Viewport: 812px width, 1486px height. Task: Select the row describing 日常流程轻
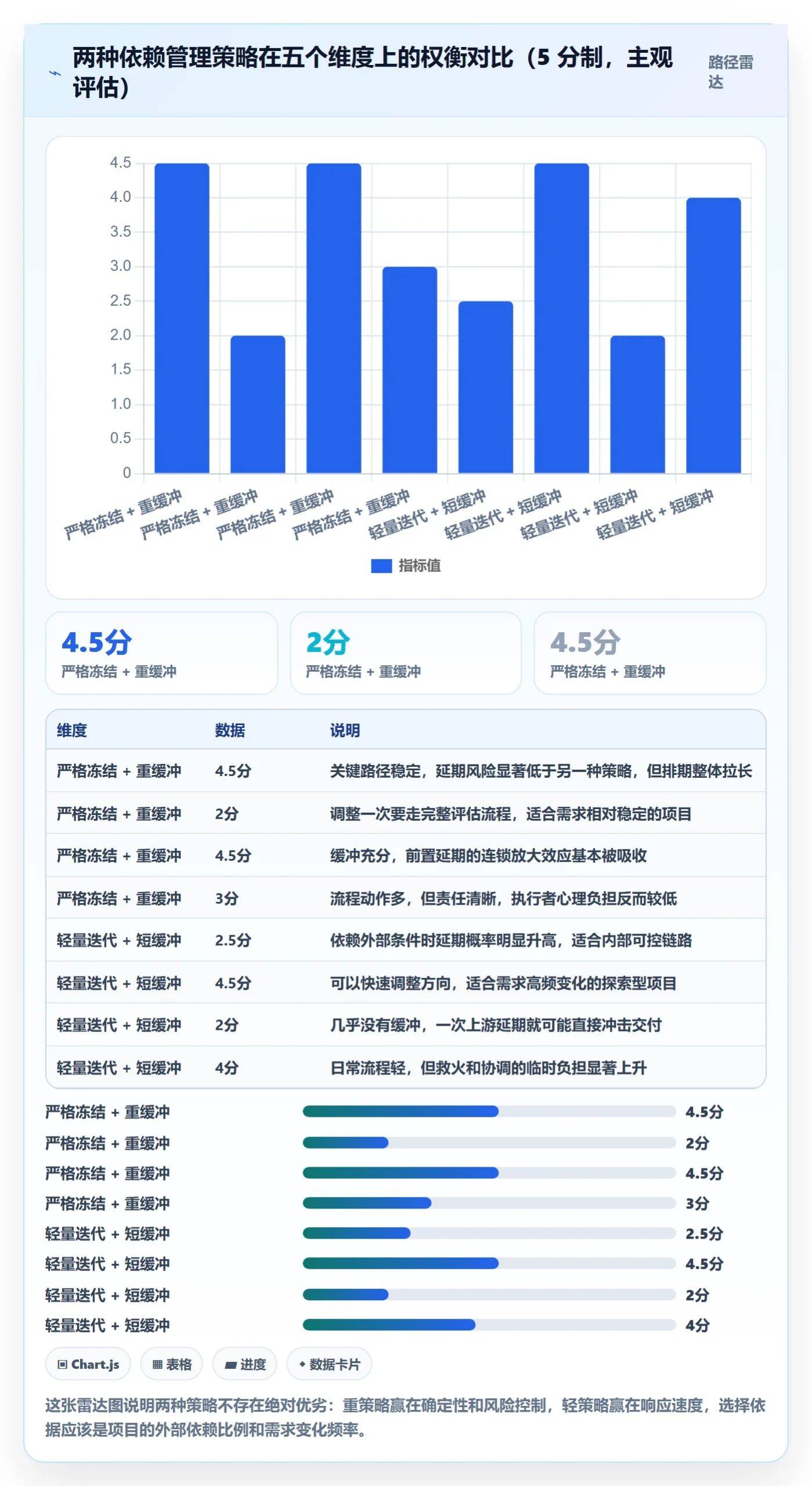click(x=406, y=1067)
